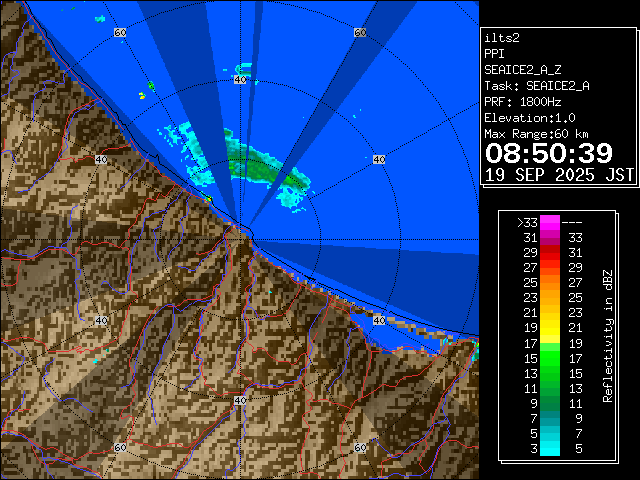Select the orange 25–27 dBZ legend color
The height and width of the screenshot is (480, 640).
tap(550, 283)
